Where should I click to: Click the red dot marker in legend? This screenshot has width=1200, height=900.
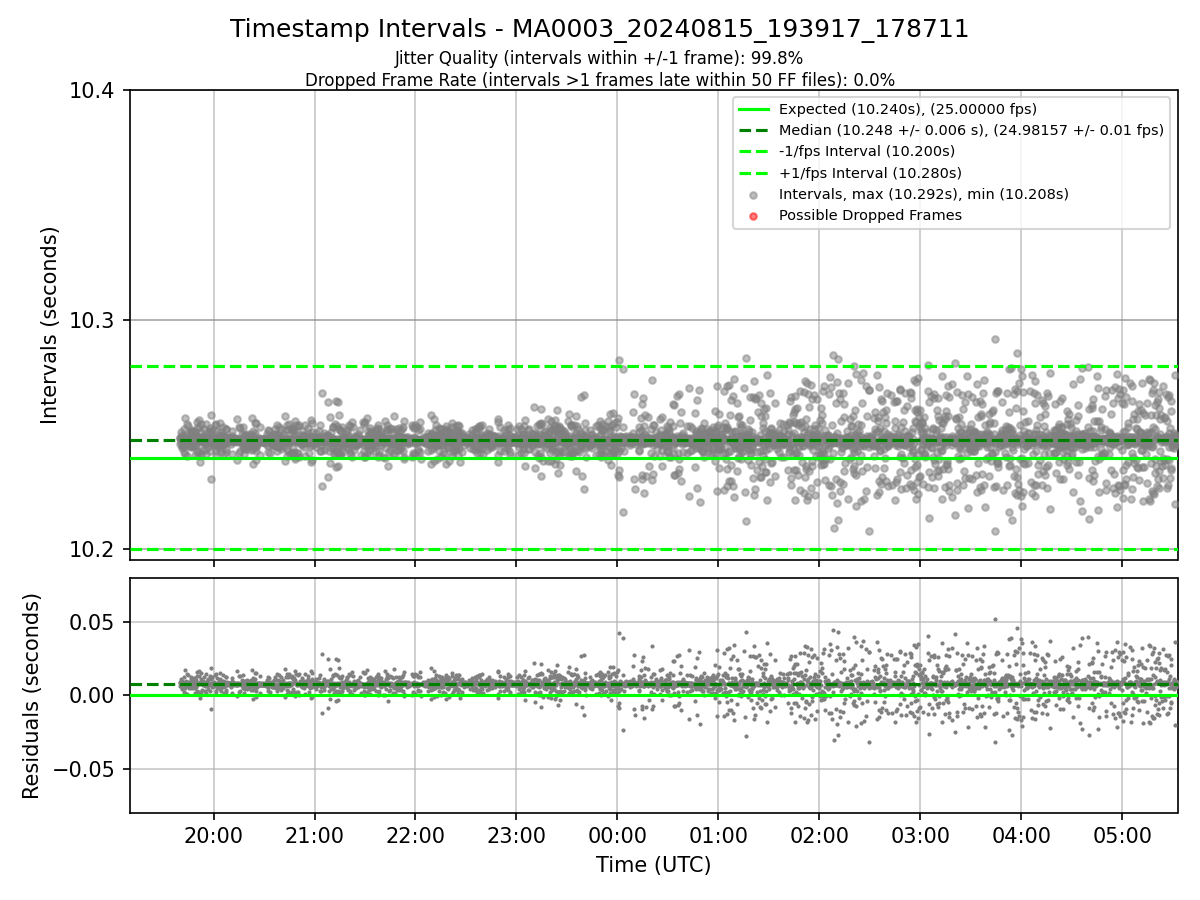(754, 216)
